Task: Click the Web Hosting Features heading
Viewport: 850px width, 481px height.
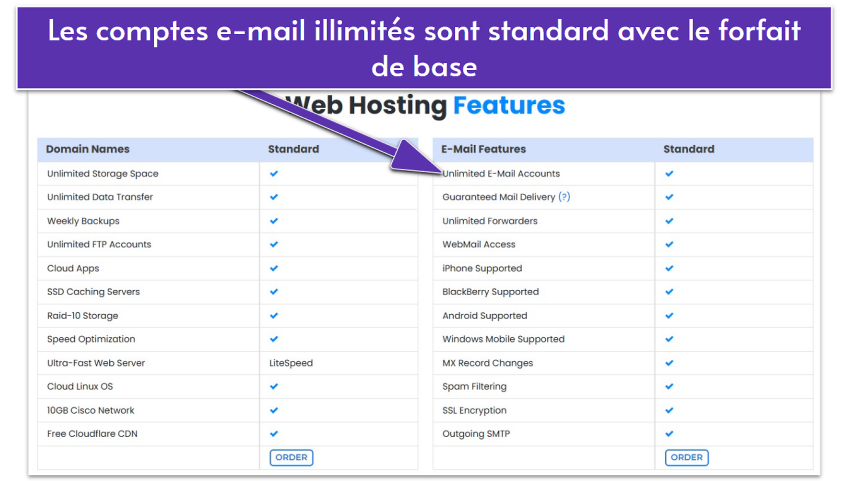Action: 425,105
